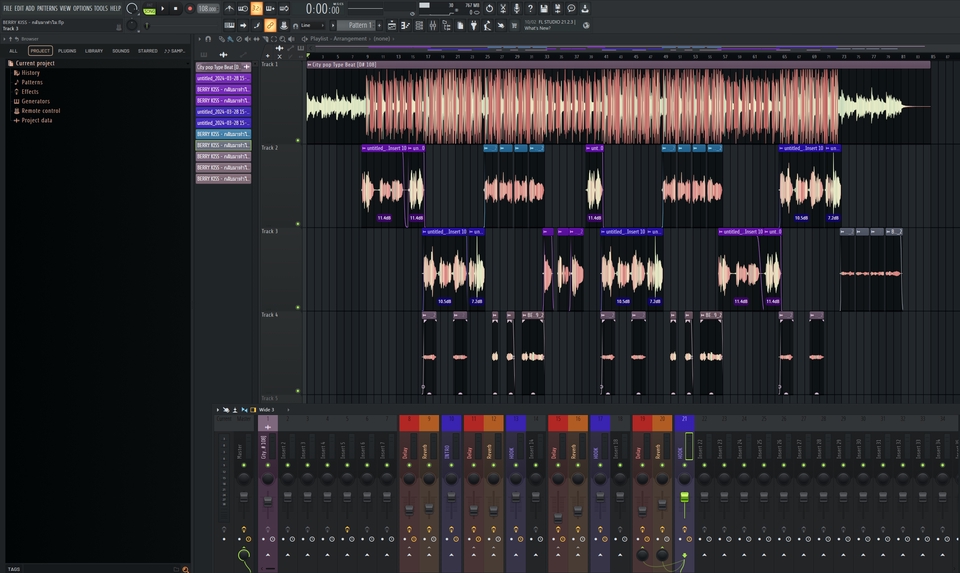Mute Track 1 using its green dot
Image resolution: width=960 pixels, height=573 pixels.
point(298,140)
